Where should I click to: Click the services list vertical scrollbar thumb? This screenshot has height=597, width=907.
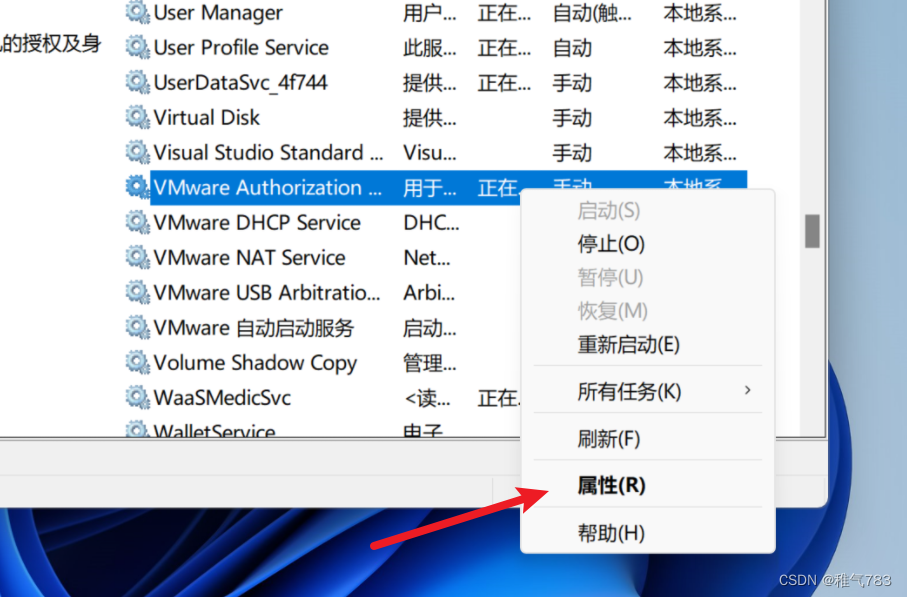click(x=812, y=231)
